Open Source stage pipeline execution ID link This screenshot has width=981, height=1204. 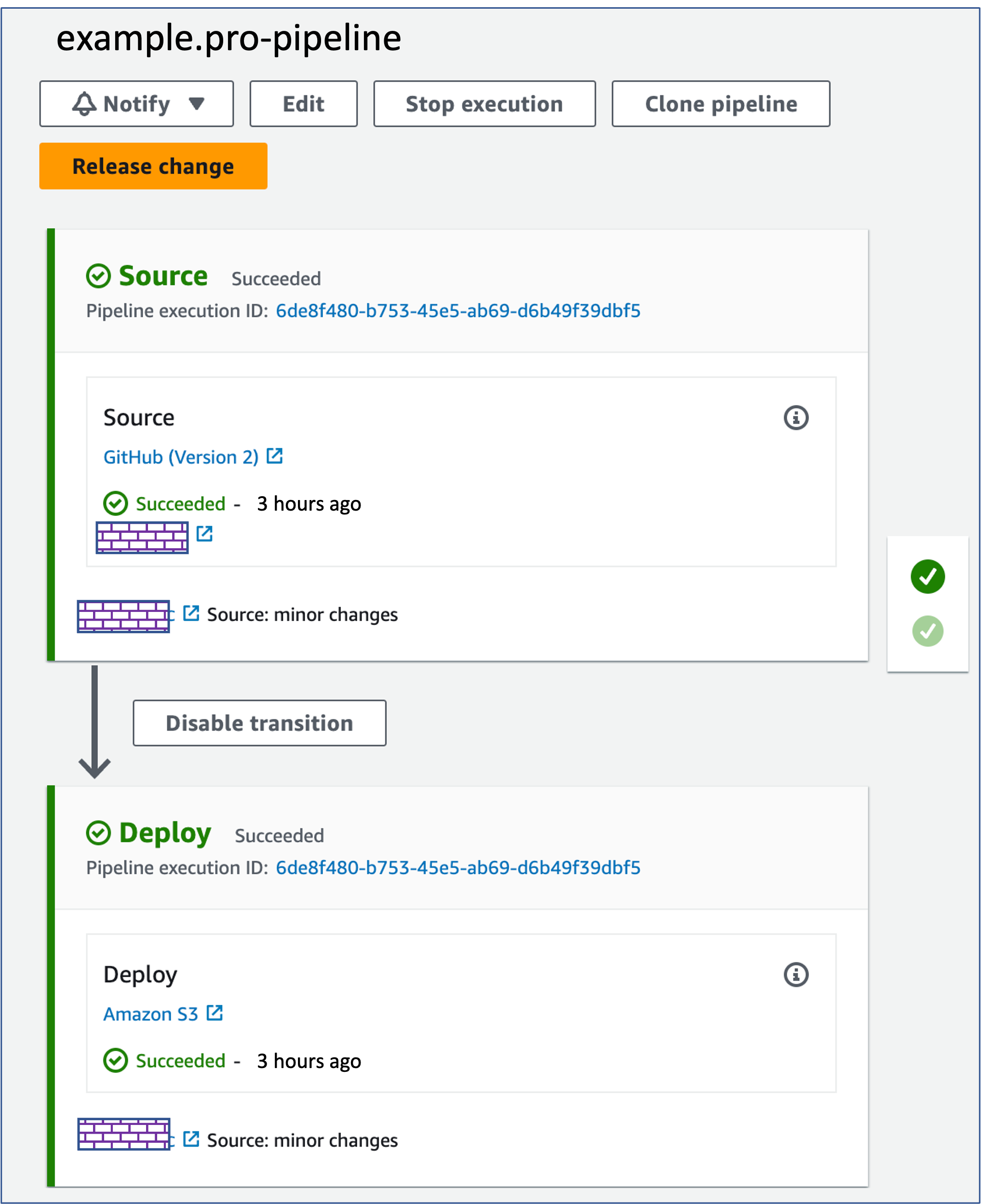[458, 311]
